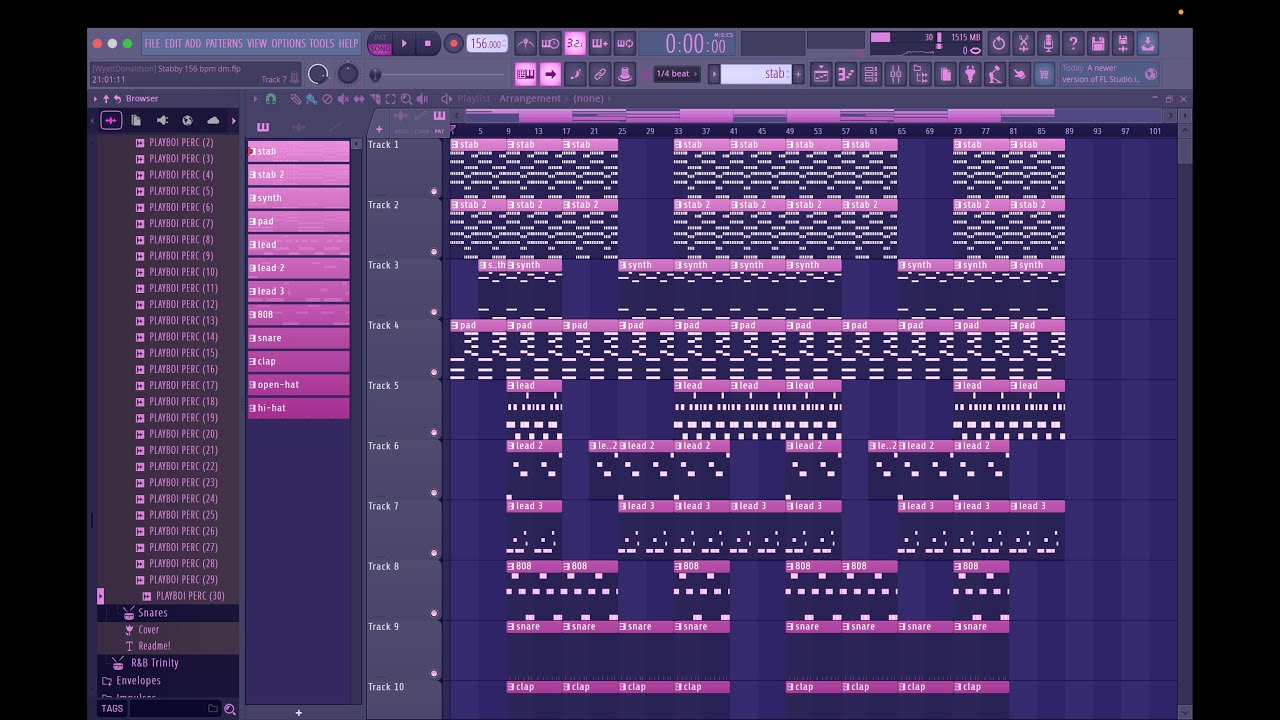Open the ADD menu
Screen dimensions: 1280x720
pos(193,44)
